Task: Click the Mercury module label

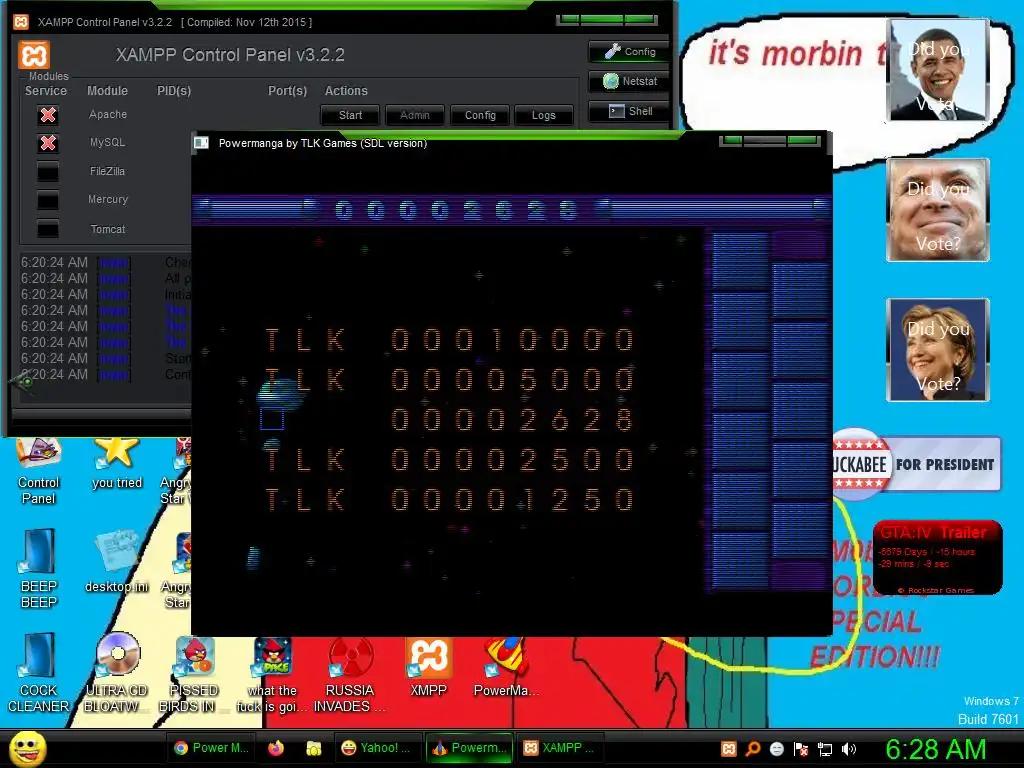Action: click(x=108, y=199)
